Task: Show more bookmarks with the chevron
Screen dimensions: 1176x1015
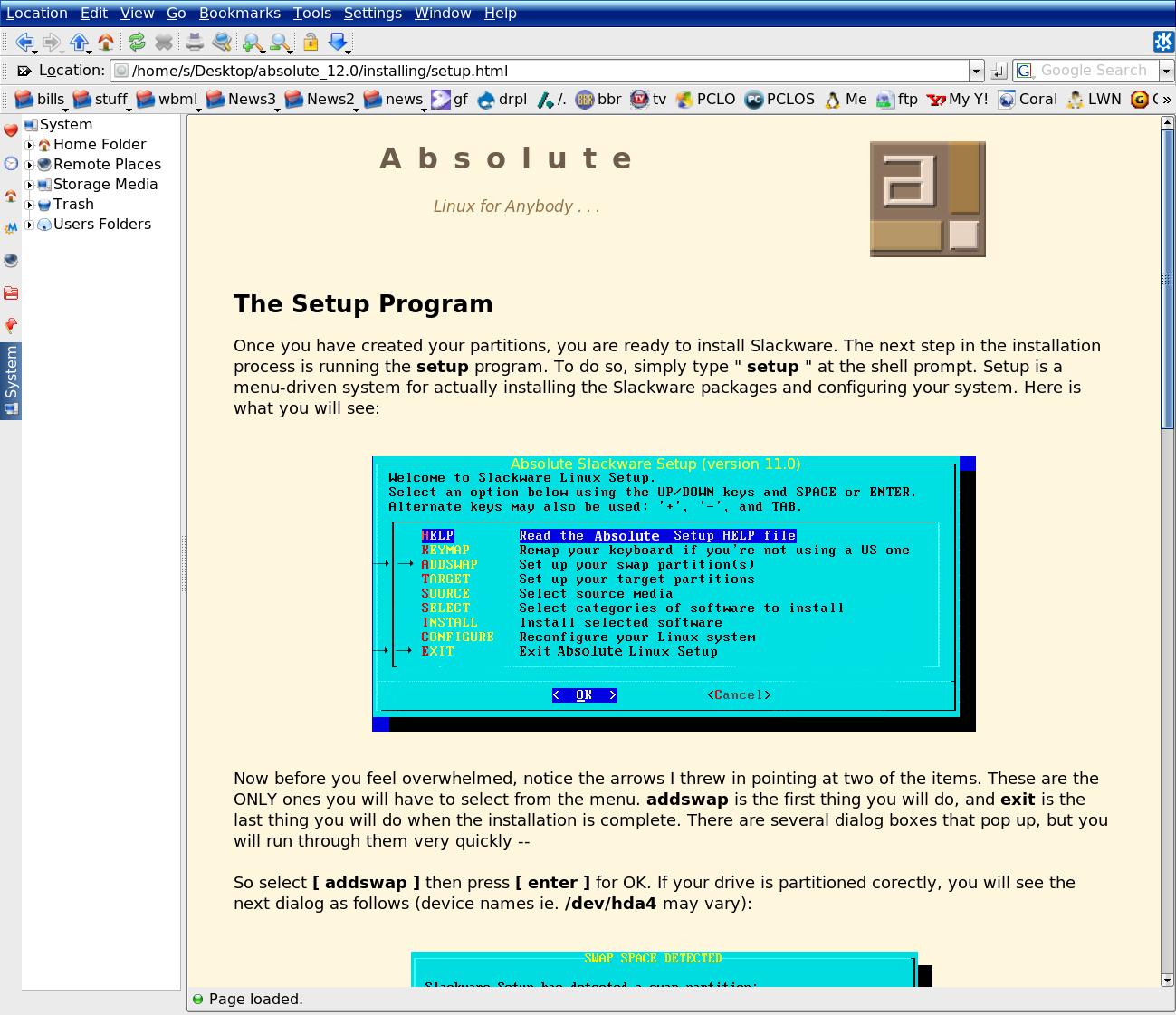Action: coord(1166,100)
